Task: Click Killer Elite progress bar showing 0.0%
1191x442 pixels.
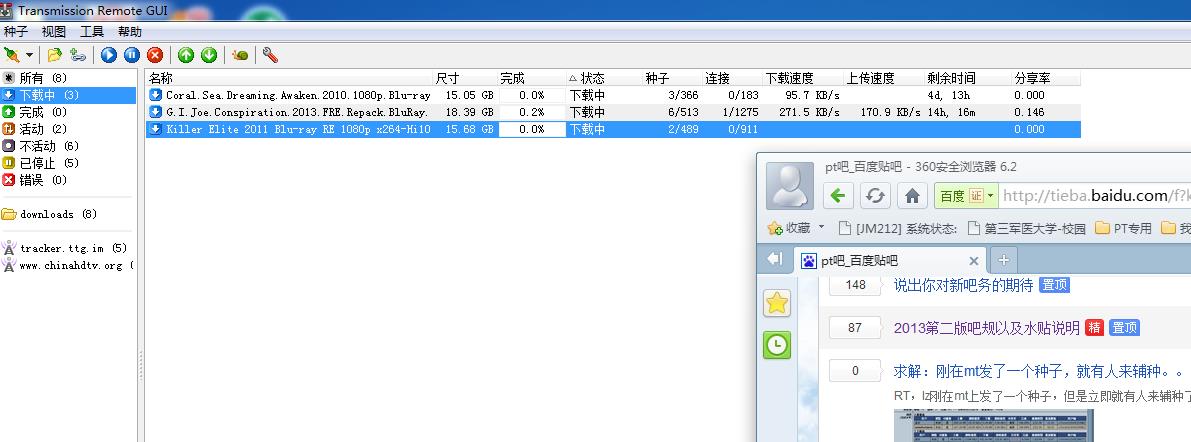Action: 532,129
